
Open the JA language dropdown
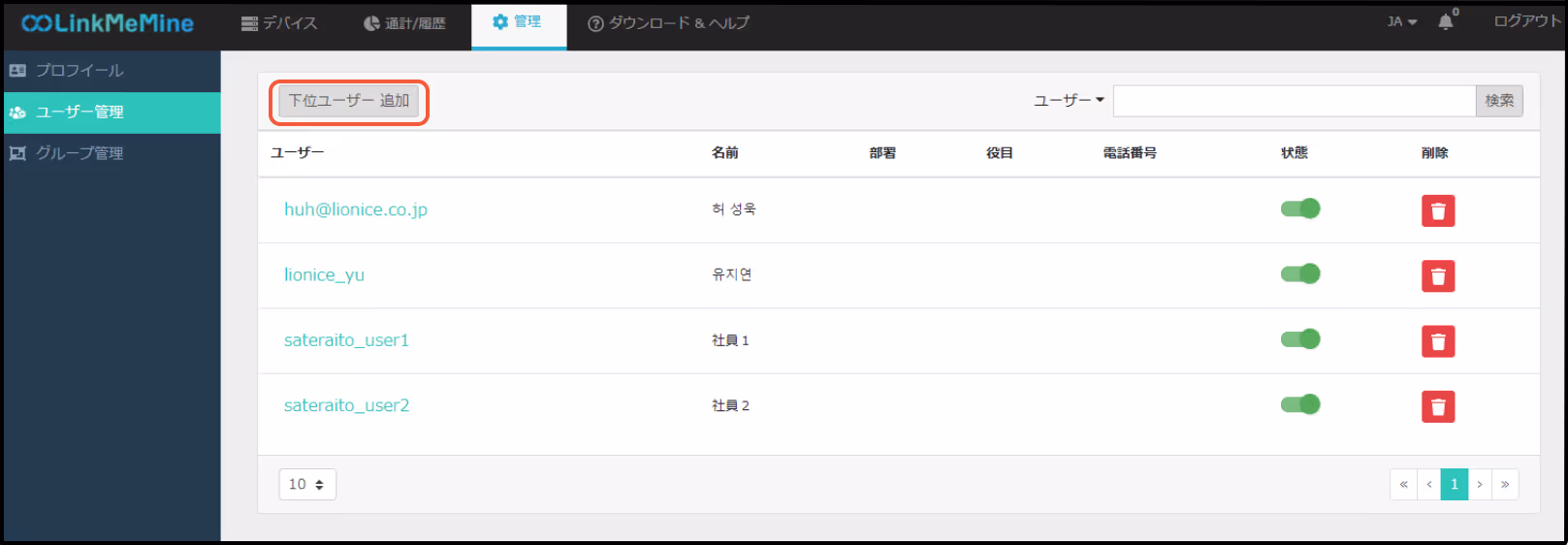point(1402,21)
